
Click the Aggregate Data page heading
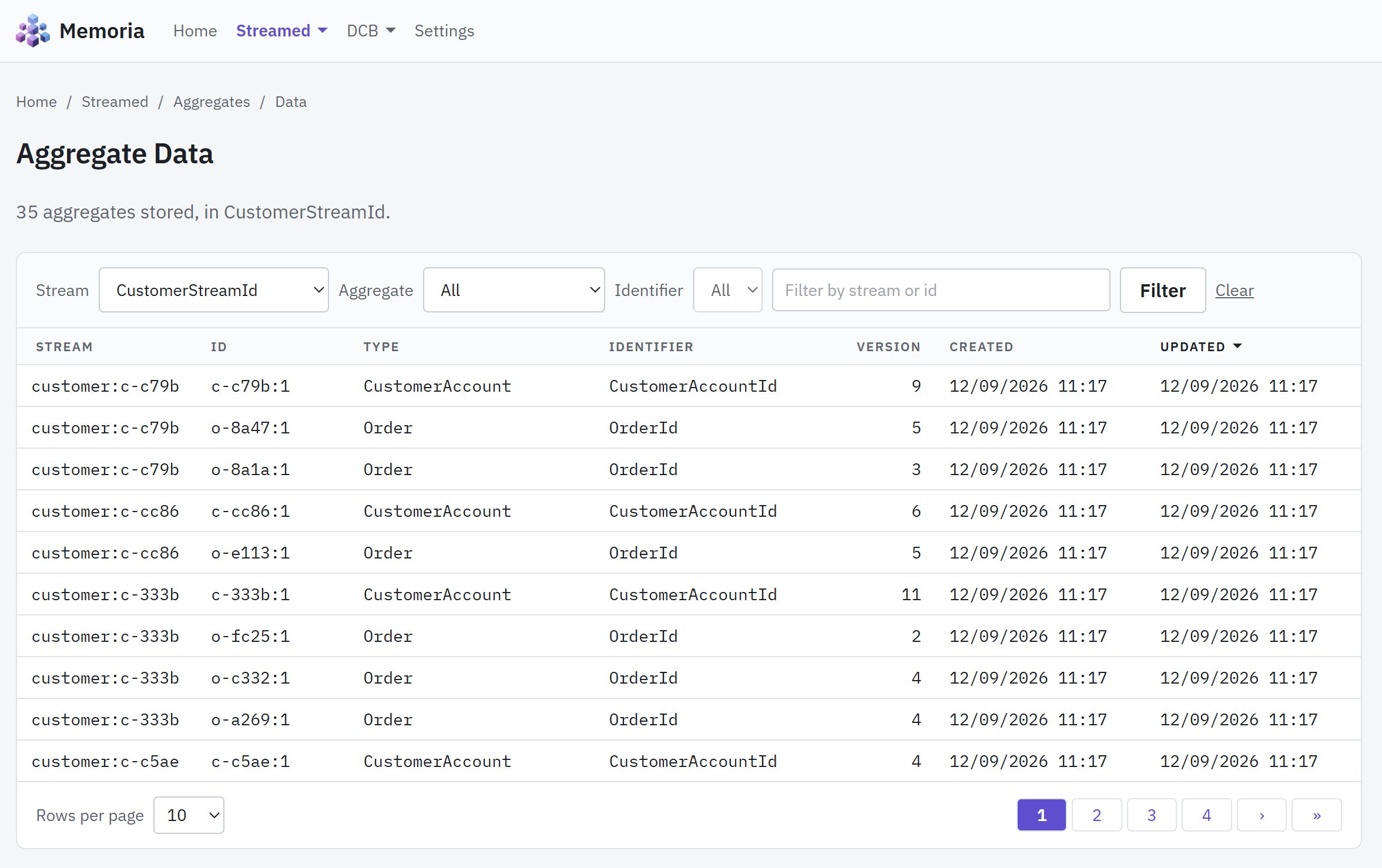[x=115, y=154]
